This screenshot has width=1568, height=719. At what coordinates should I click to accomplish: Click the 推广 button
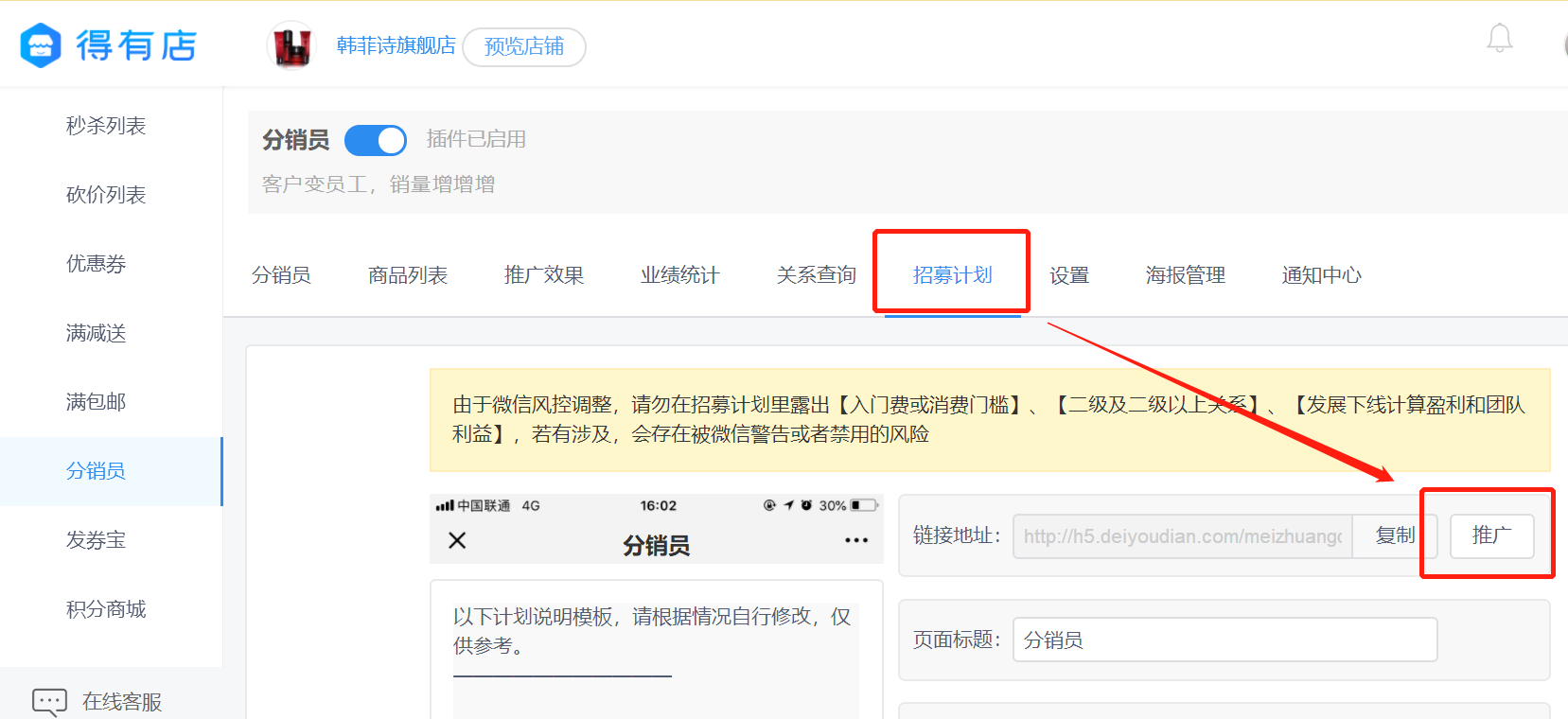(1491, 535)
